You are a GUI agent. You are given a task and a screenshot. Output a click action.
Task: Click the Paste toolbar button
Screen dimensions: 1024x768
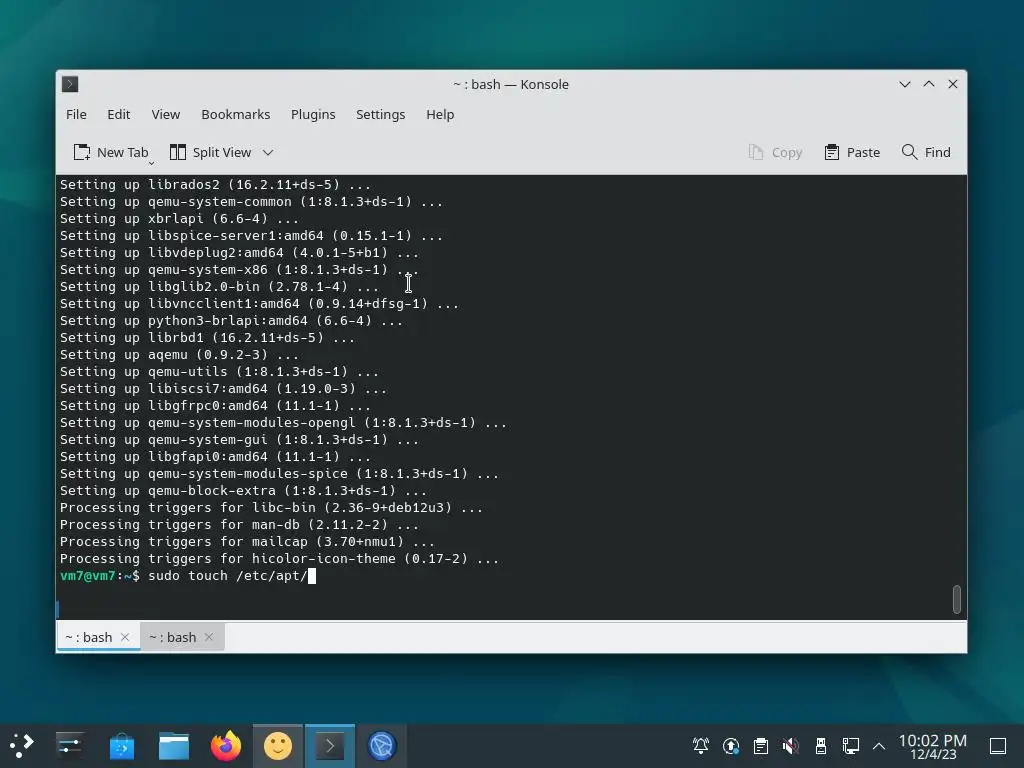852,152
